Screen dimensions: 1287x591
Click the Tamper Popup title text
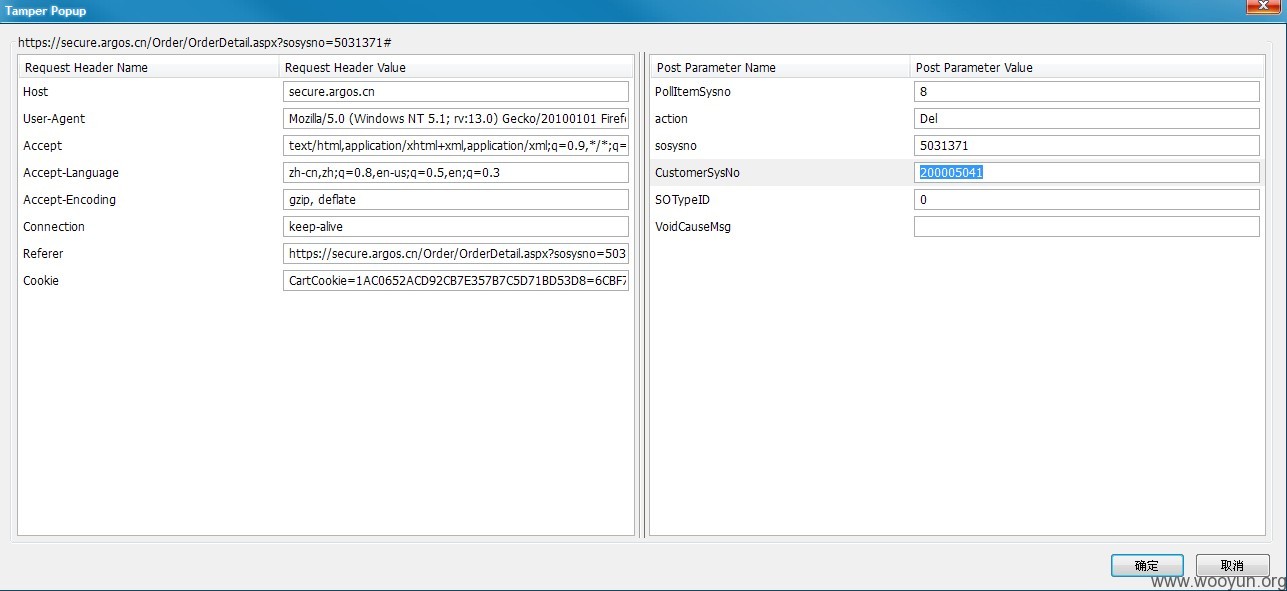pos(46,11)
